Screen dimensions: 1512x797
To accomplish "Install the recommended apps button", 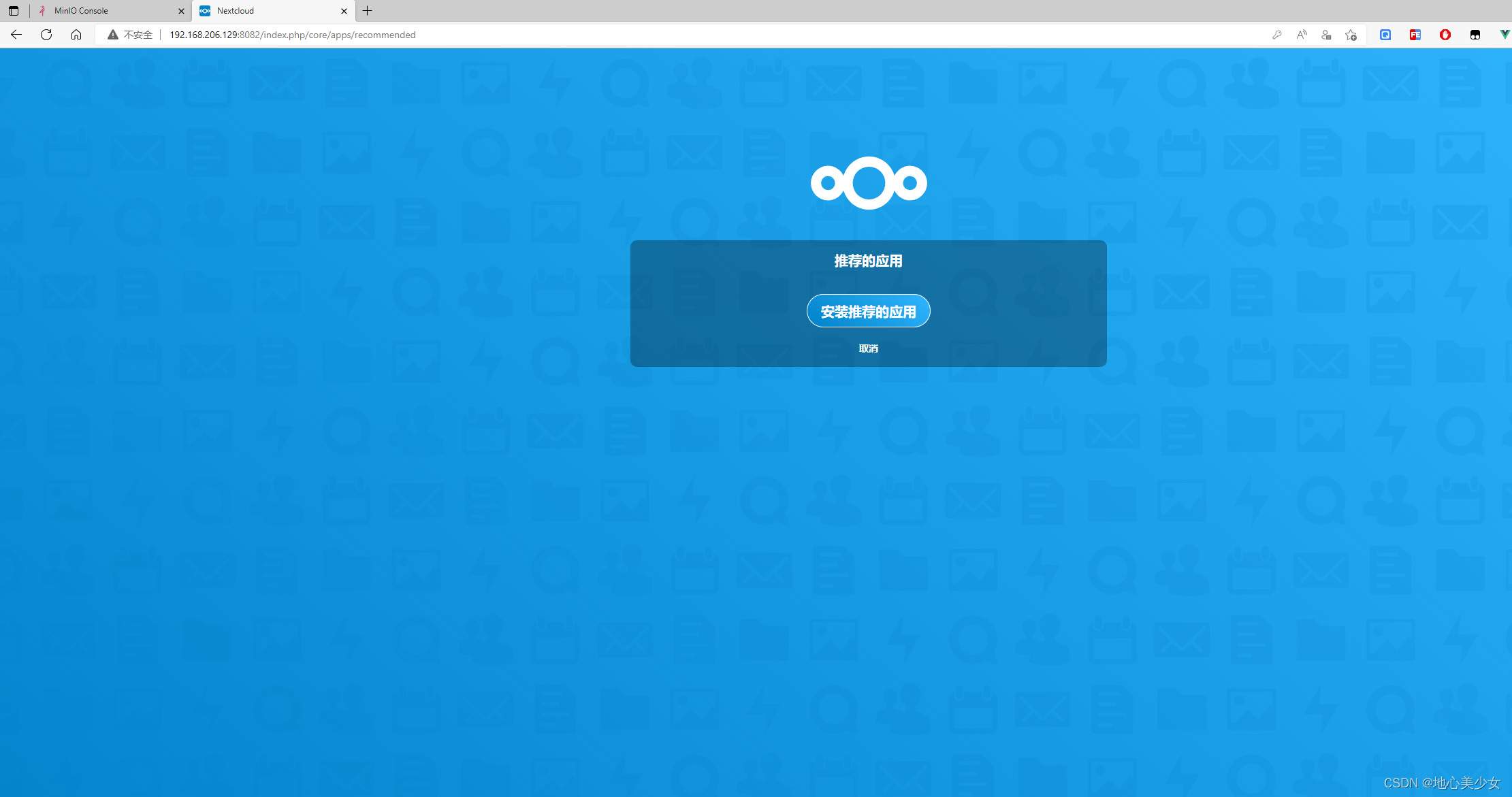I will (x=868, y=311).
